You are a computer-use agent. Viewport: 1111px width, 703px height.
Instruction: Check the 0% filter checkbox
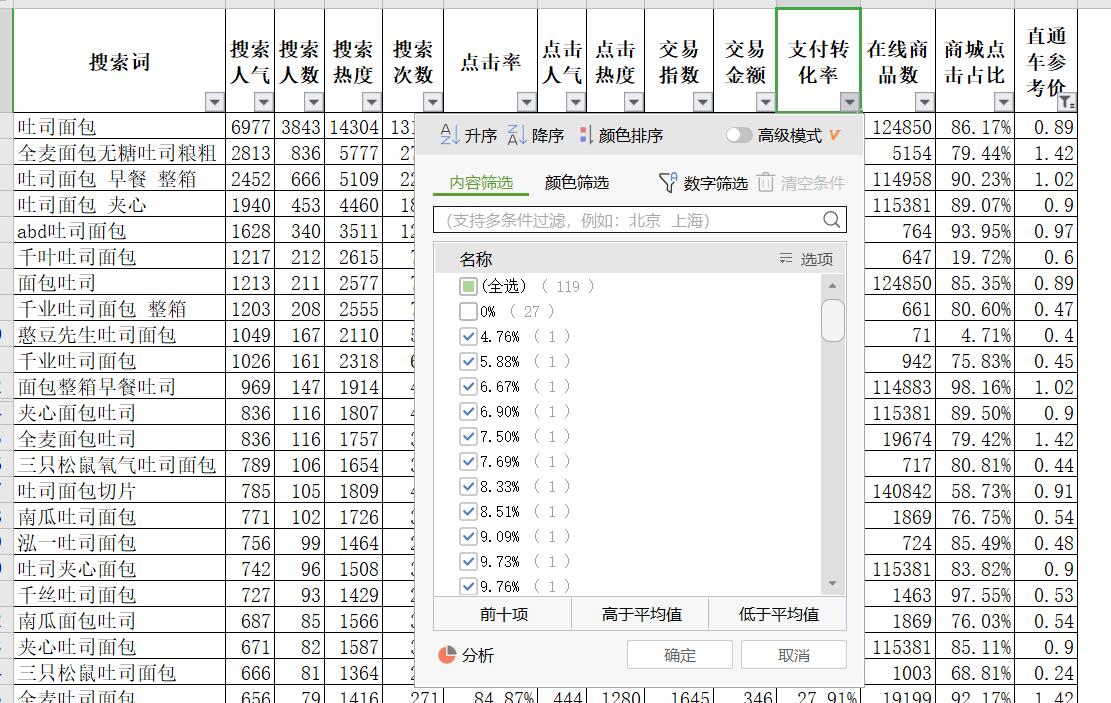tap(468, 312)
